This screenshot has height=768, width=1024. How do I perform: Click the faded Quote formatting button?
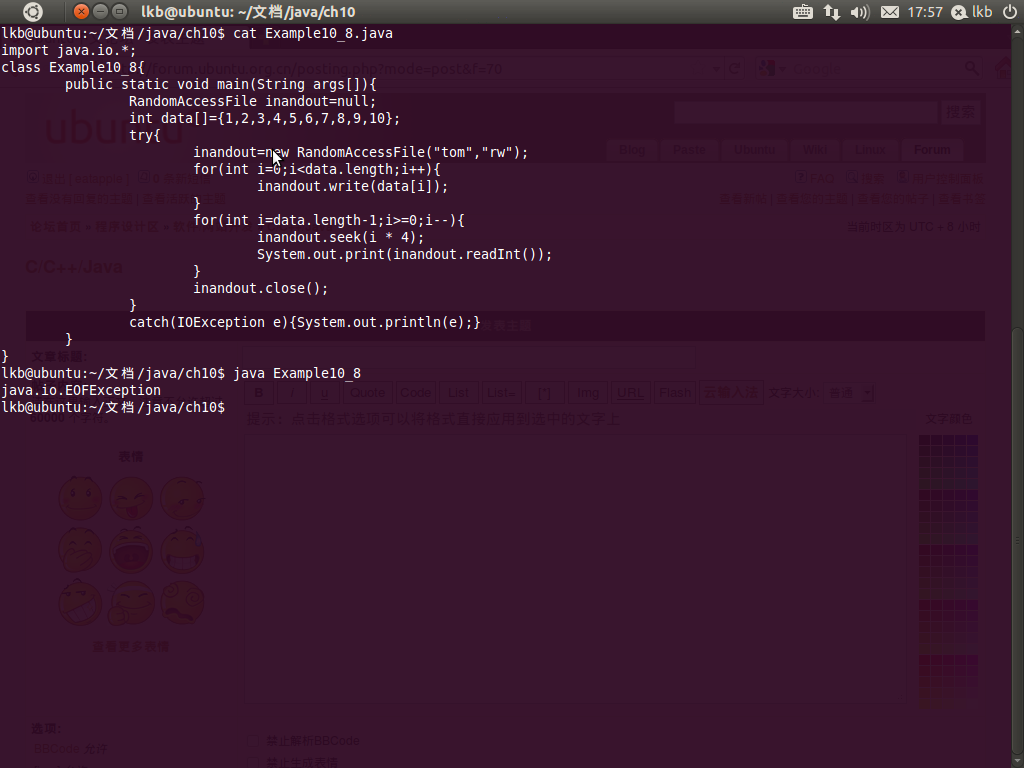point(367,393)
